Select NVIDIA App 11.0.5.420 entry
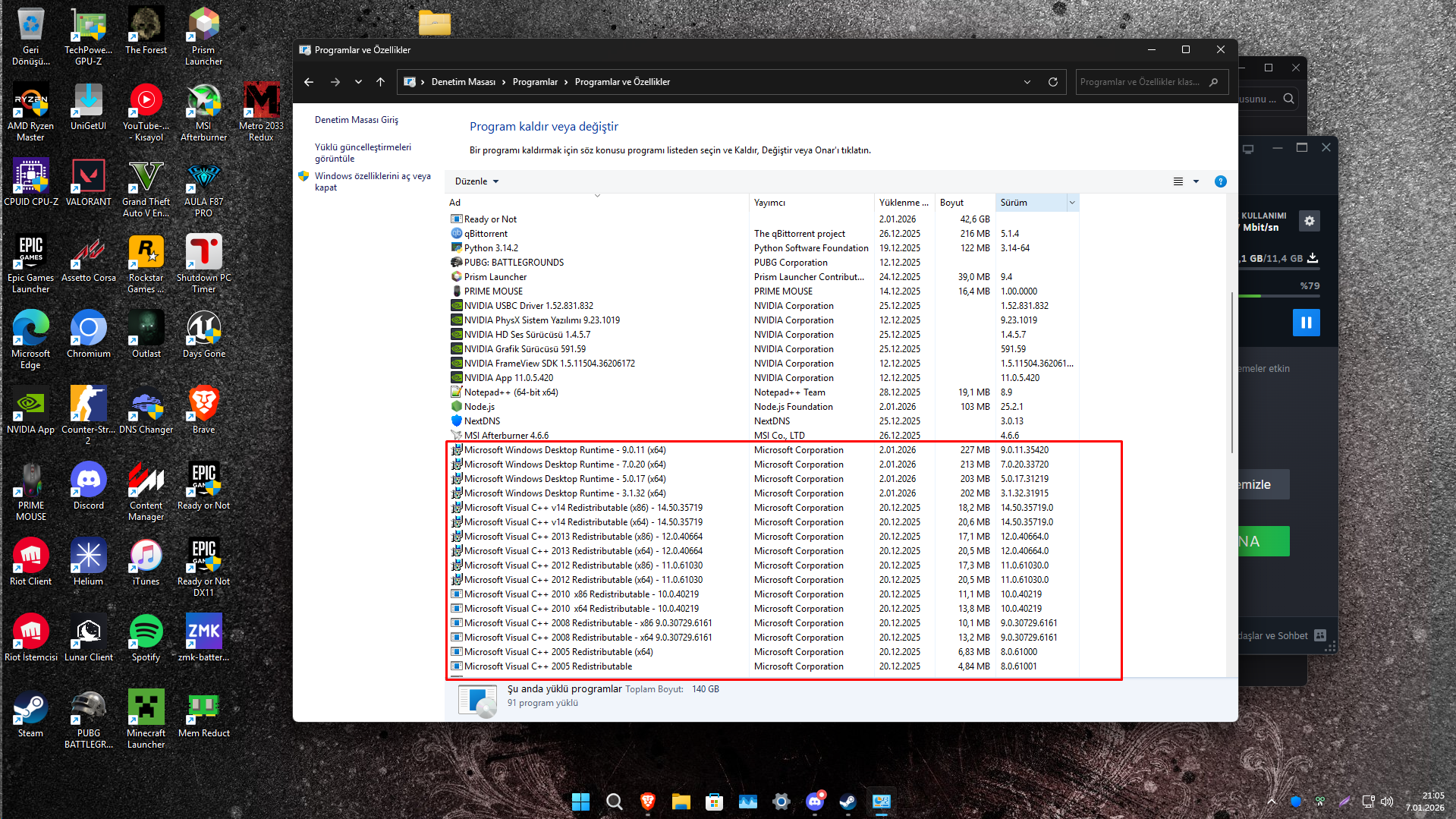Image resolution: width=1456 pixels, height=819 pixels. coord(764,378)
